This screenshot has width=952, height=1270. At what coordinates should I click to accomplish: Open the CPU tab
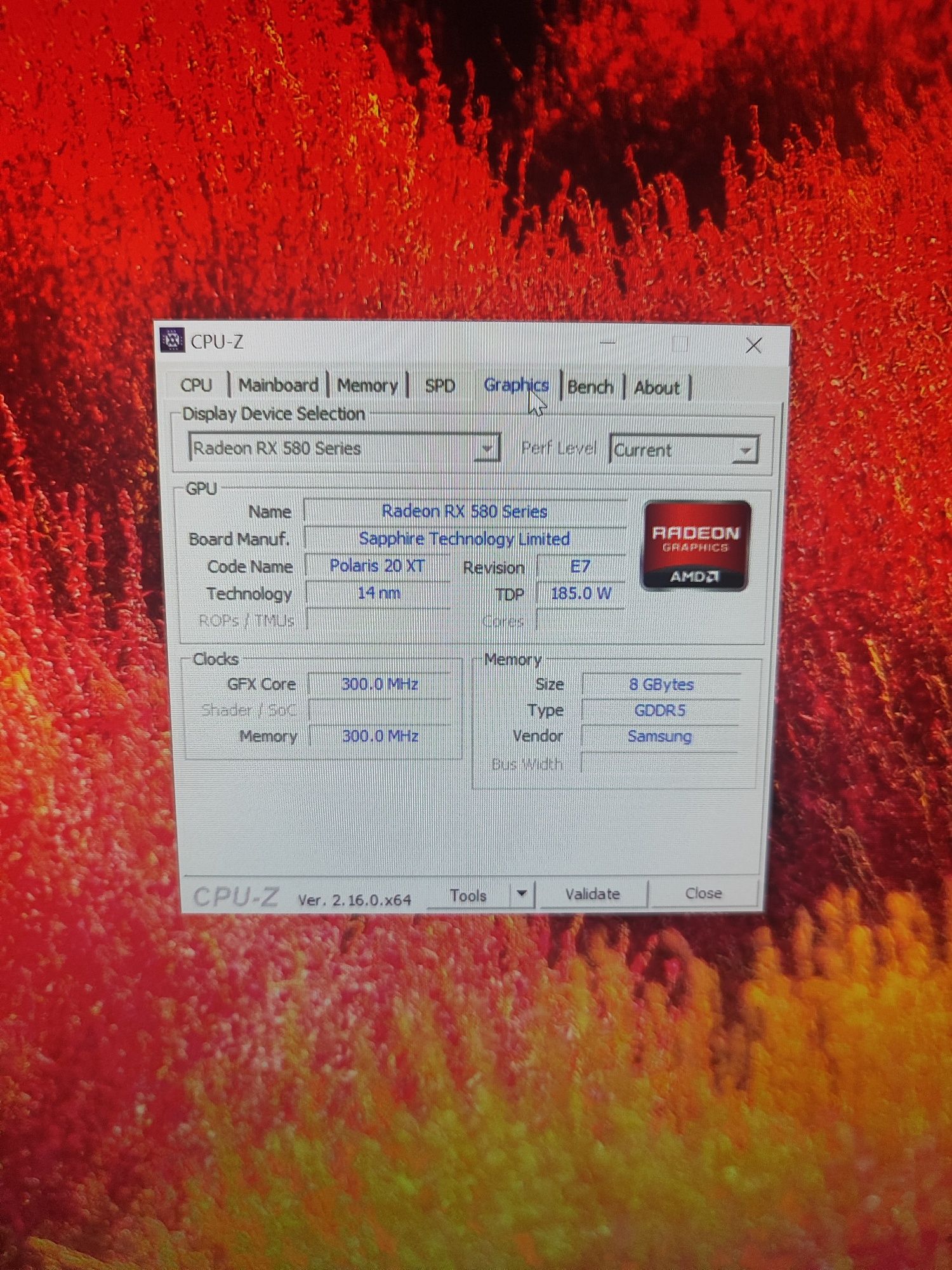[197, 385]
